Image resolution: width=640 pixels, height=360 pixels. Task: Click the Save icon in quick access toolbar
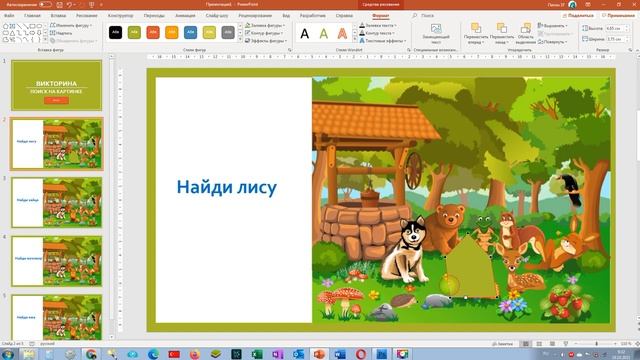(x=60, y=4)
